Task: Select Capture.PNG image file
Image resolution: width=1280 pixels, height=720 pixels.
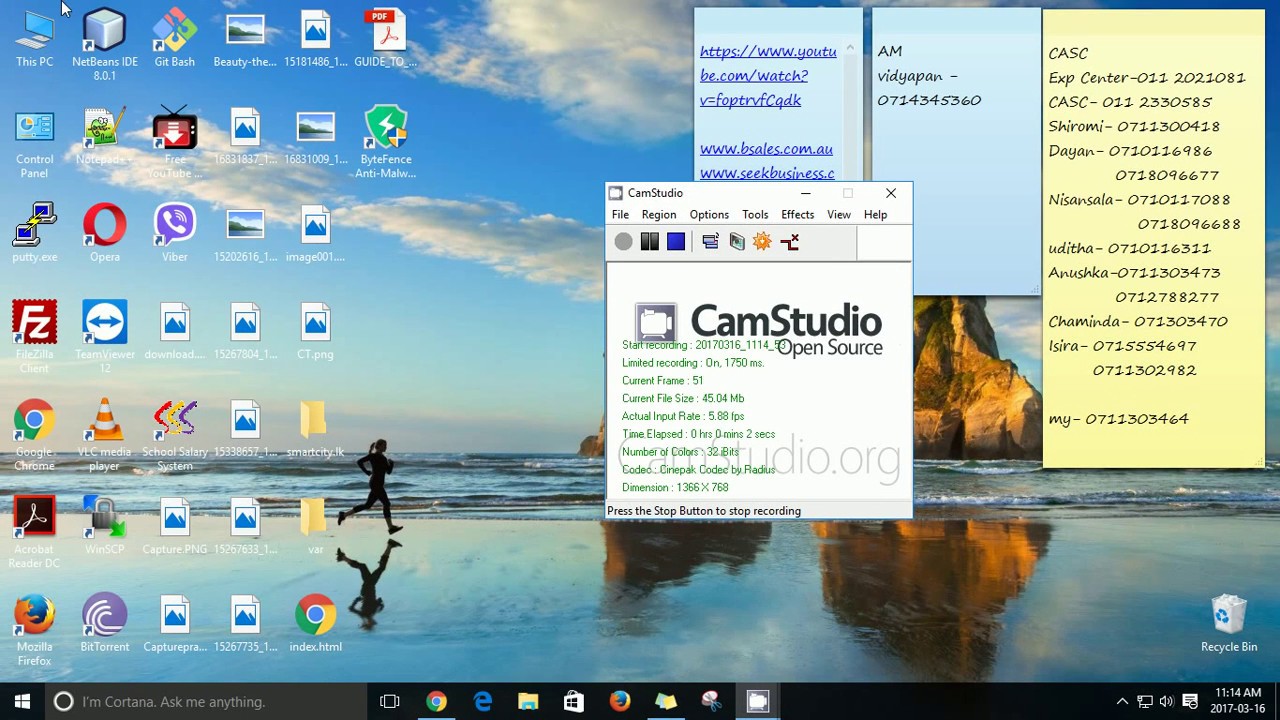Action: tap(175, 527)
